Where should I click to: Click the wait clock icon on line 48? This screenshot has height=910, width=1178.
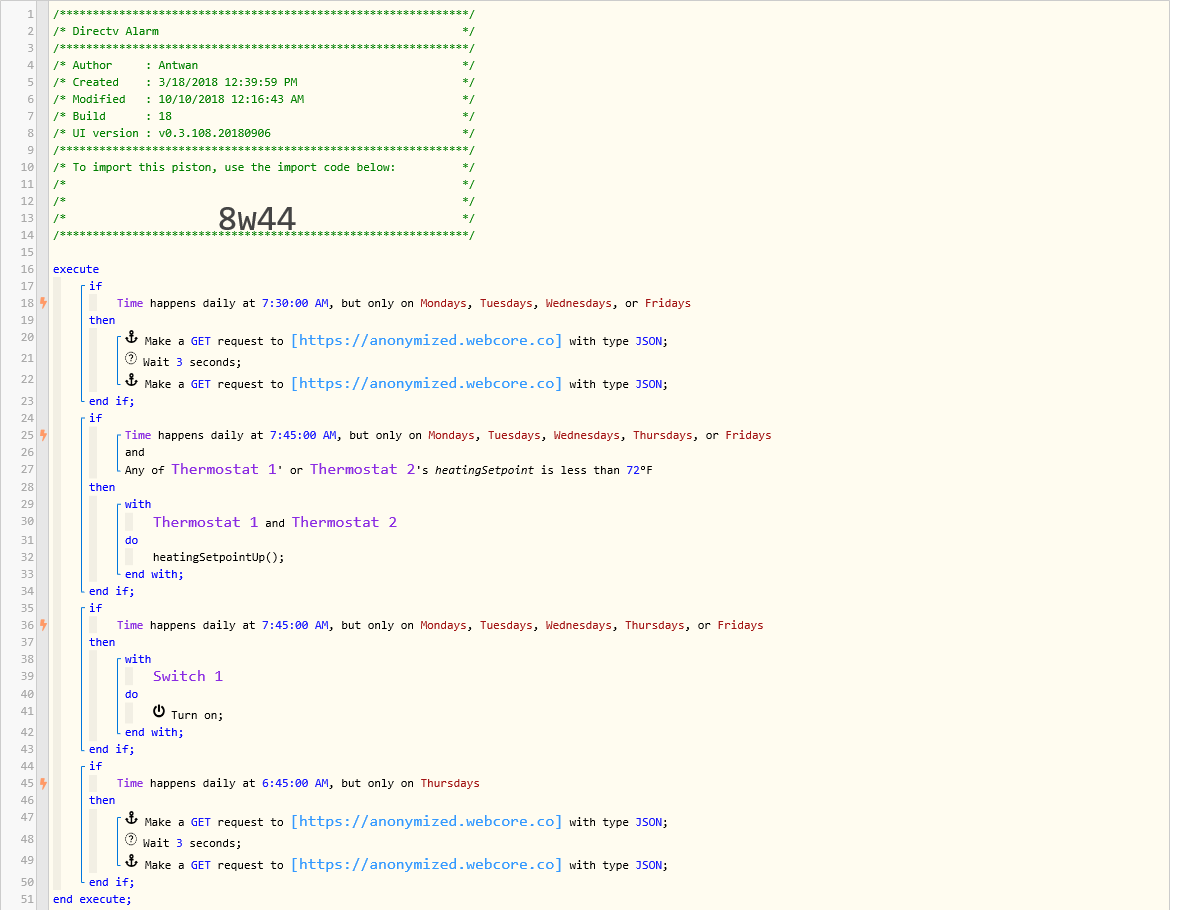(131, 839)
